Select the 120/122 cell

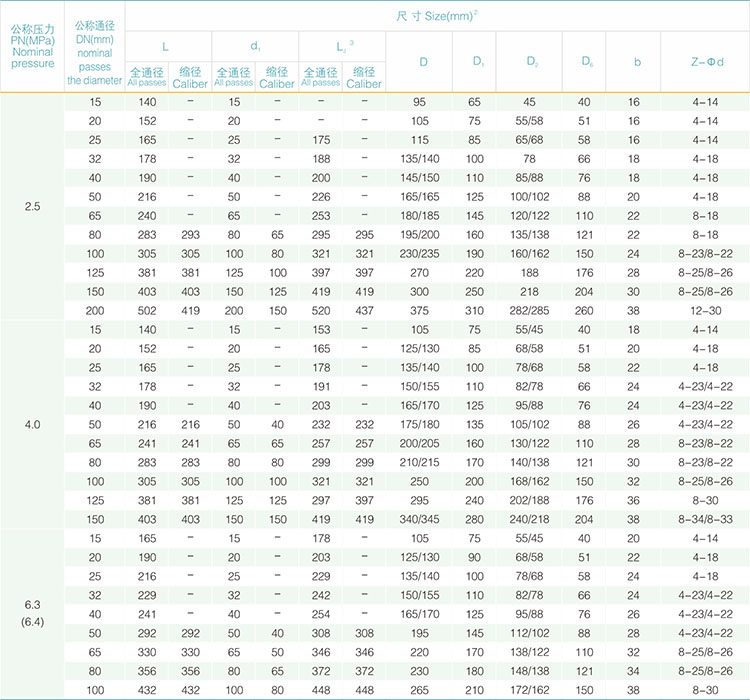(x=529, y=216)
